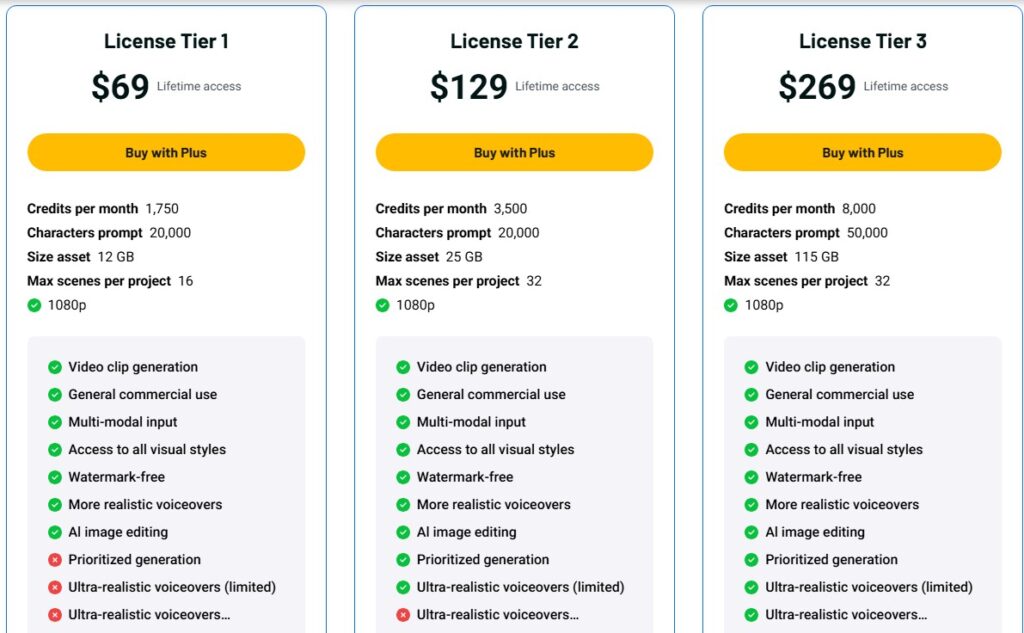Click green check next to Tier 1 AI image editing

(x=55, y=532)
